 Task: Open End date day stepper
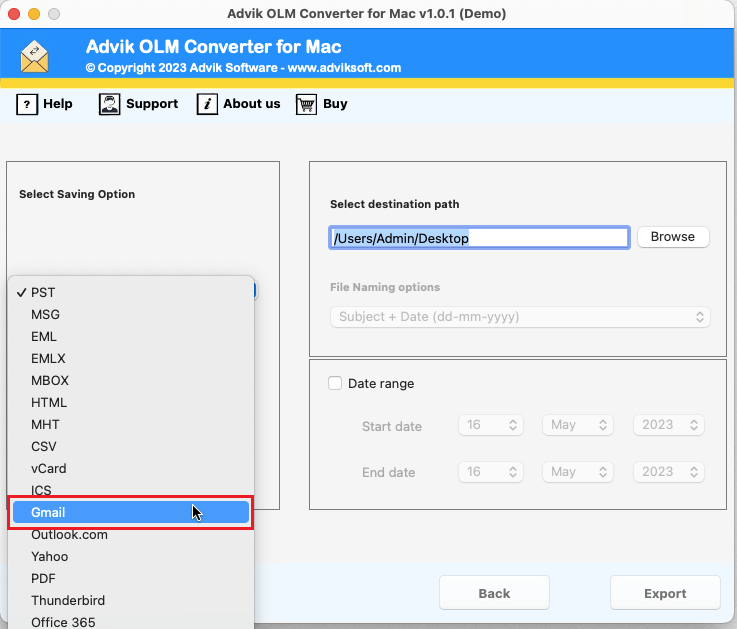(x=491, y=472)
